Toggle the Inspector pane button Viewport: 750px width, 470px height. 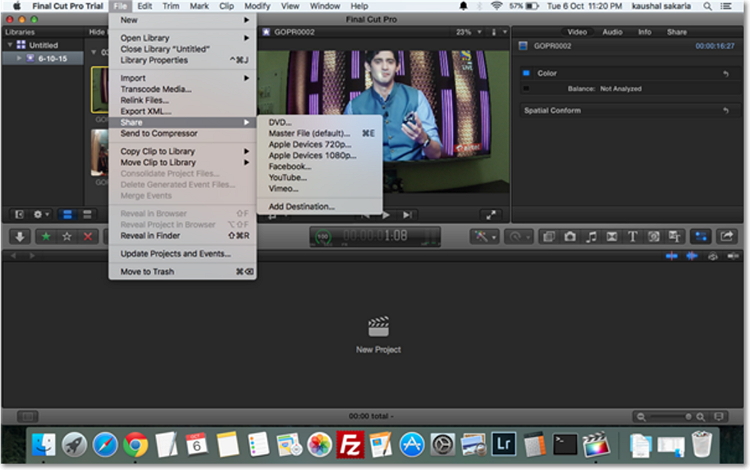[x=700, y=237]
